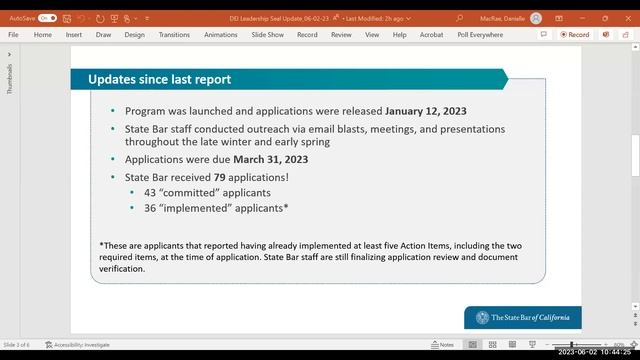Switch to the Draw tab
Viewport: 640px width, 360px height.
pos(103,35)
